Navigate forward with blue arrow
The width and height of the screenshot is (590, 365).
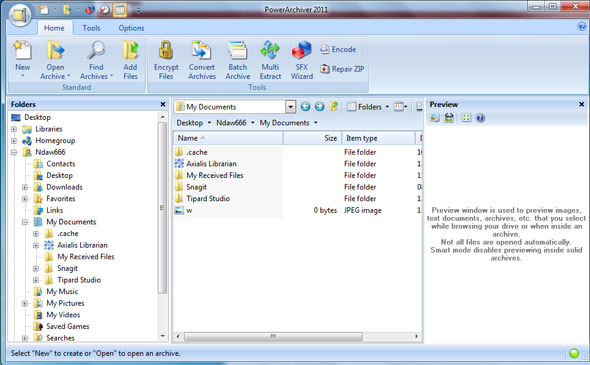tap(319, 107)
